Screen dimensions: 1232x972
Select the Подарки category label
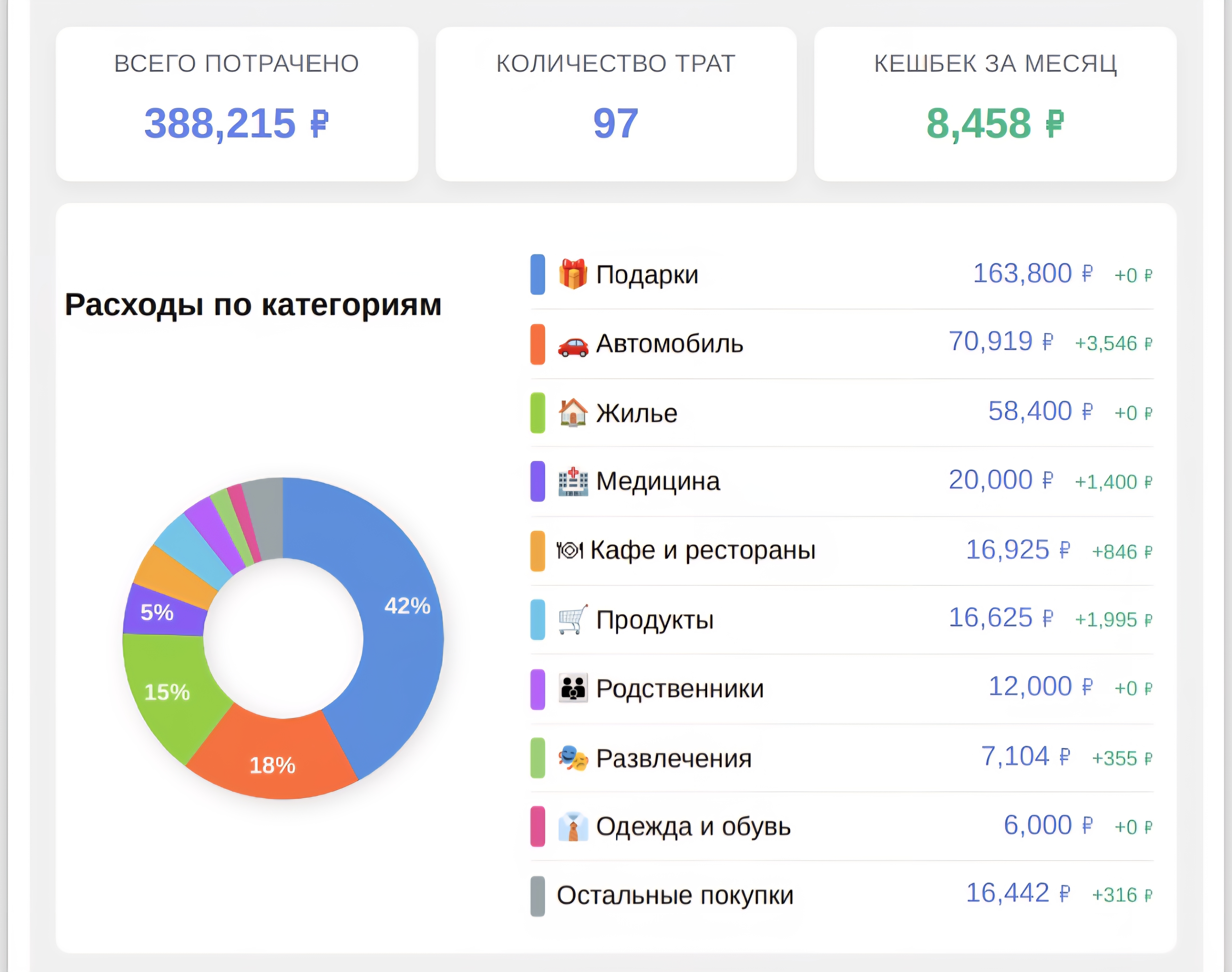tap(647, 275)
